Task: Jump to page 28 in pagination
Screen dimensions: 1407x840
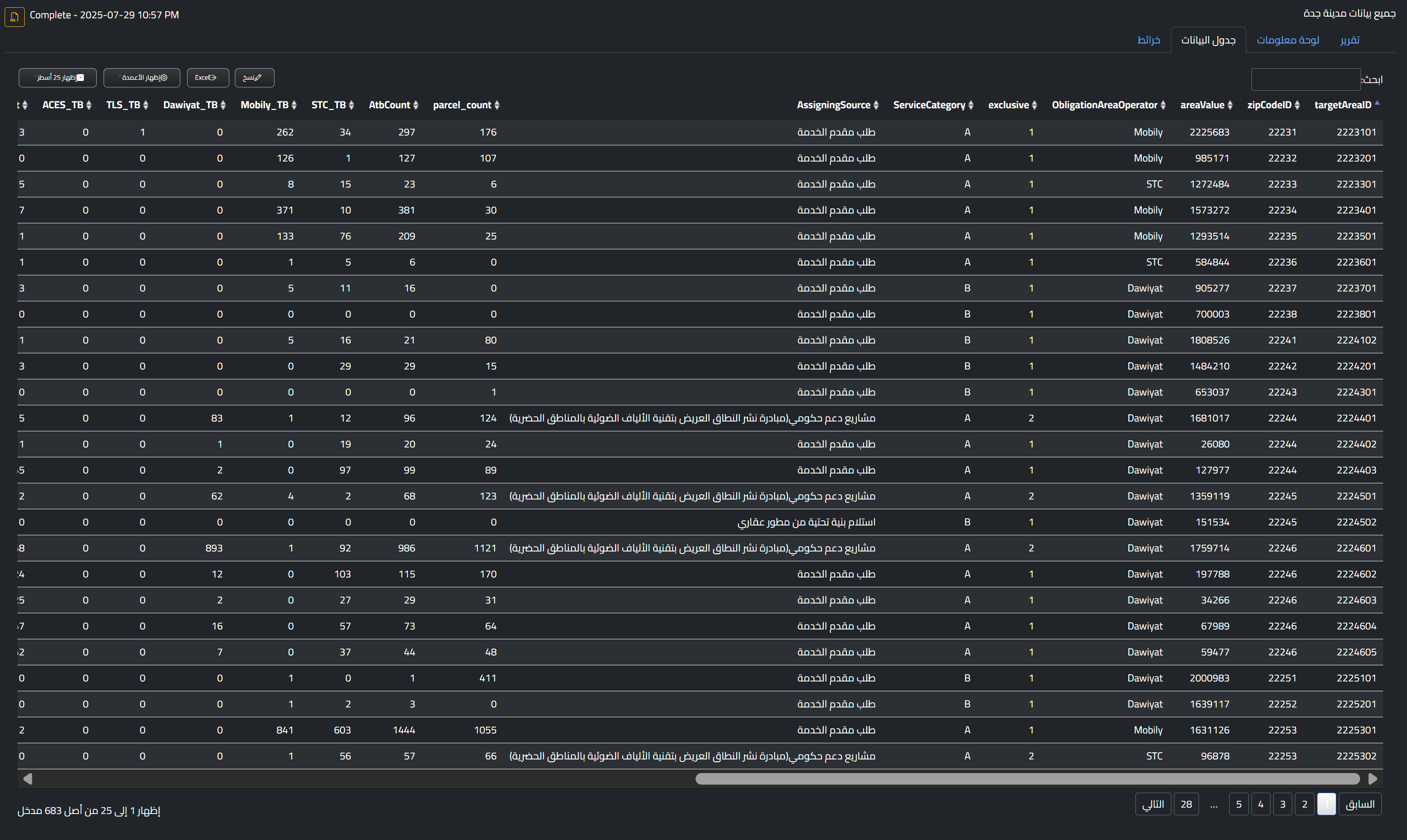Action: tap(1186, 804)
